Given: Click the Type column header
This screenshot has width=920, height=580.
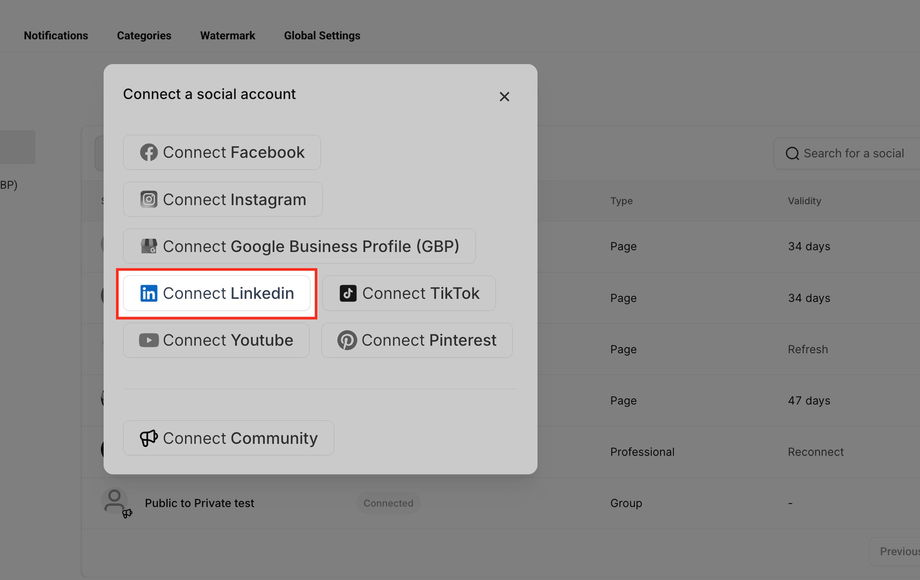Looking at the screenshot, I should coord(621,201).
